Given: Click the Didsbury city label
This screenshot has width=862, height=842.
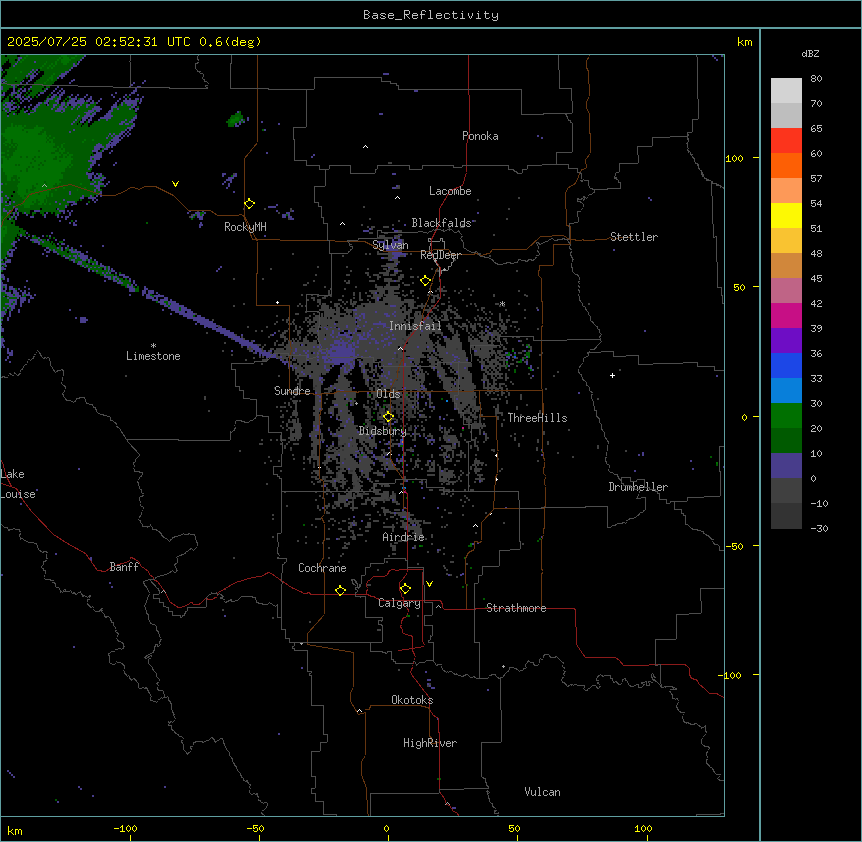Looking at the screenshot, I should (383, 431).
